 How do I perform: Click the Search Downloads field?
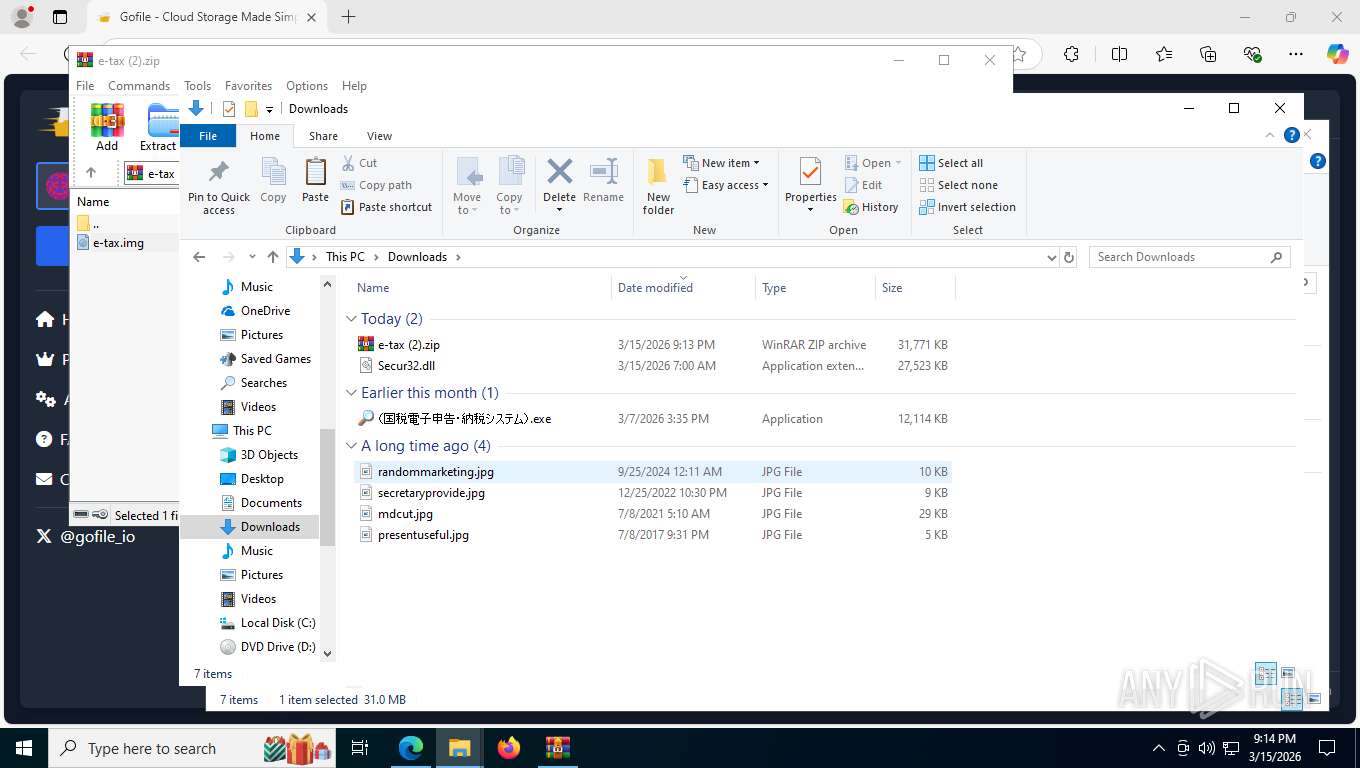pos(1189,257)
